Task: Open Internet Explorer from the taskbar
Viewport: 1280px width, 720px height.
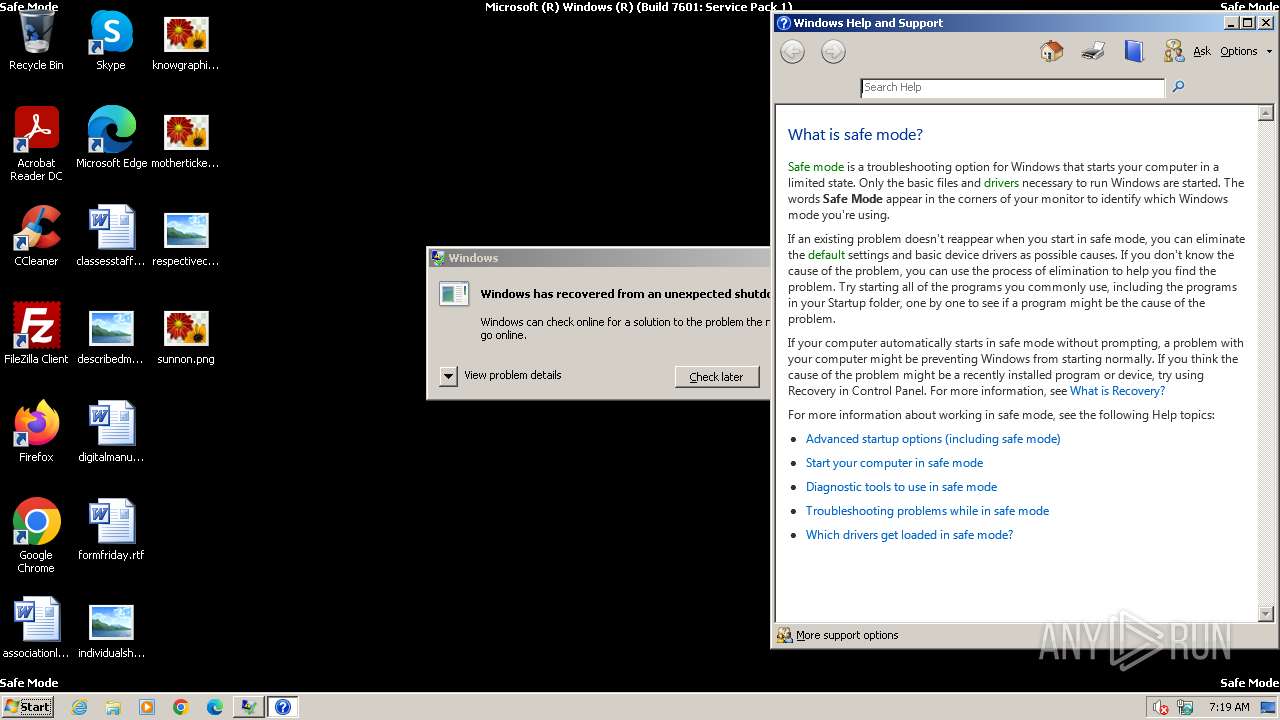Action: pos(79,707)
